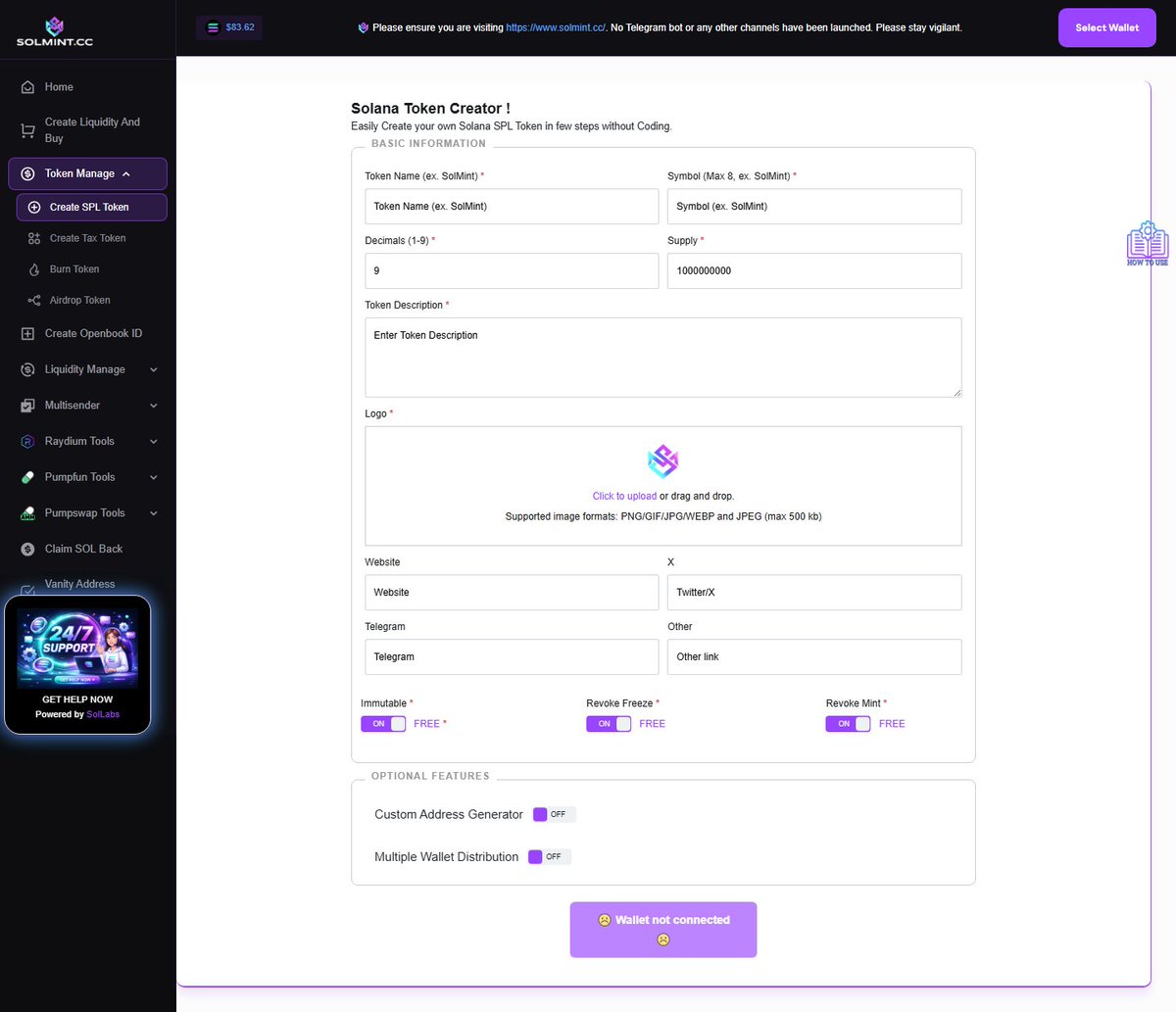Open the Home menu item
This screenshot has height=1012, width=1176.
pyautogui.click(x=88, y=87)
